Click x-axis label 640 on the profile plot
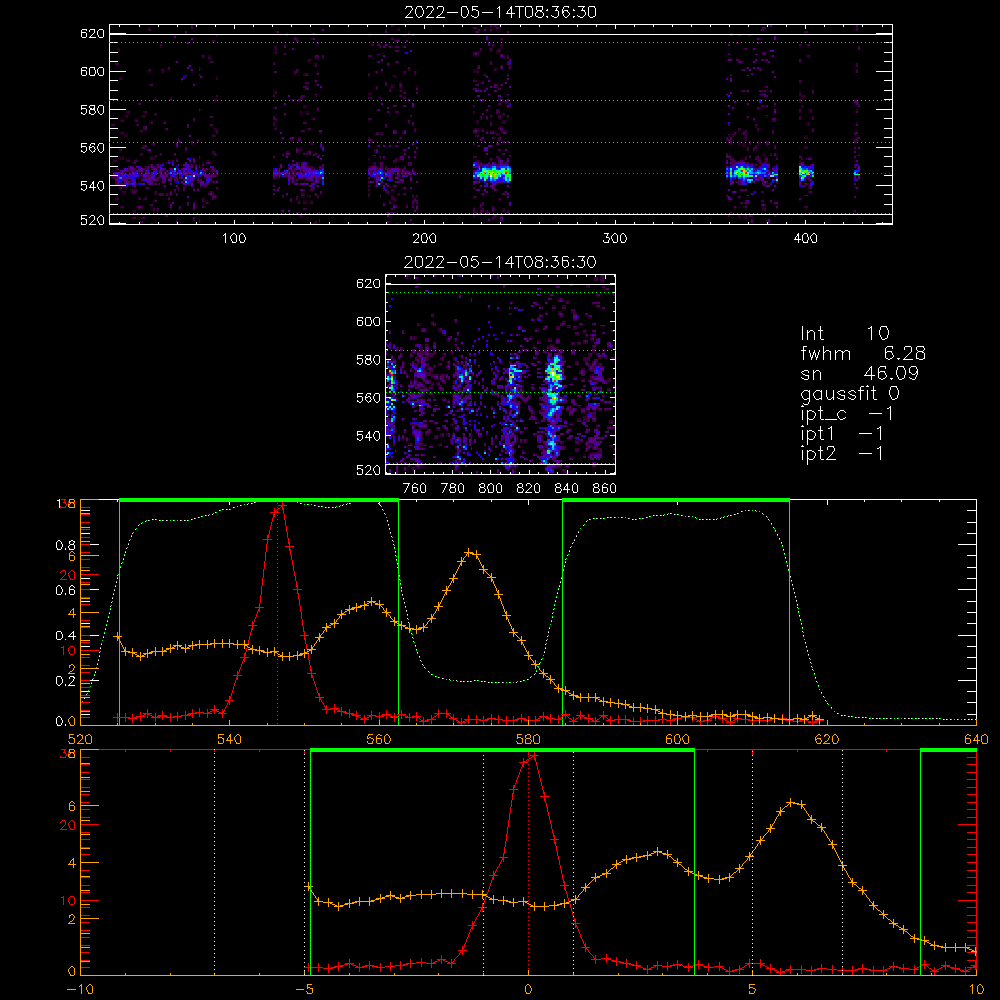 click(x=976, y=739)
